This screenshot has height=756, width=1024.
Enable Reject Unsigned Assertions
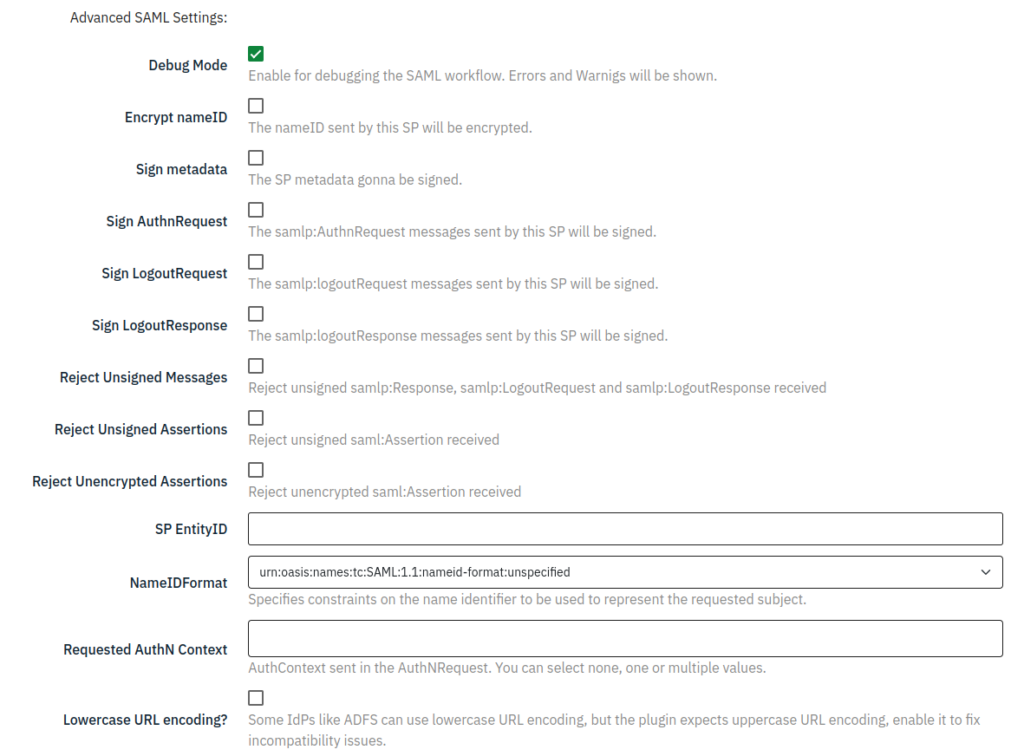click(256, 418)
